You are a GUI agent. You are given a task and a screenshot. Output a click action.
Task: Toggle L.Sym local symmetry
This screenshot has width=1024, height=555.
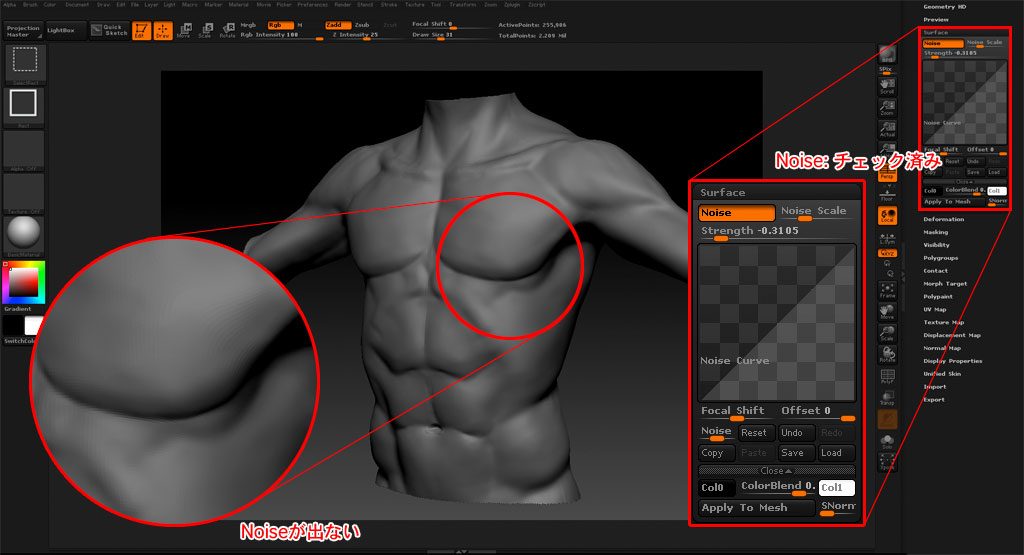[x=887, y=238]
